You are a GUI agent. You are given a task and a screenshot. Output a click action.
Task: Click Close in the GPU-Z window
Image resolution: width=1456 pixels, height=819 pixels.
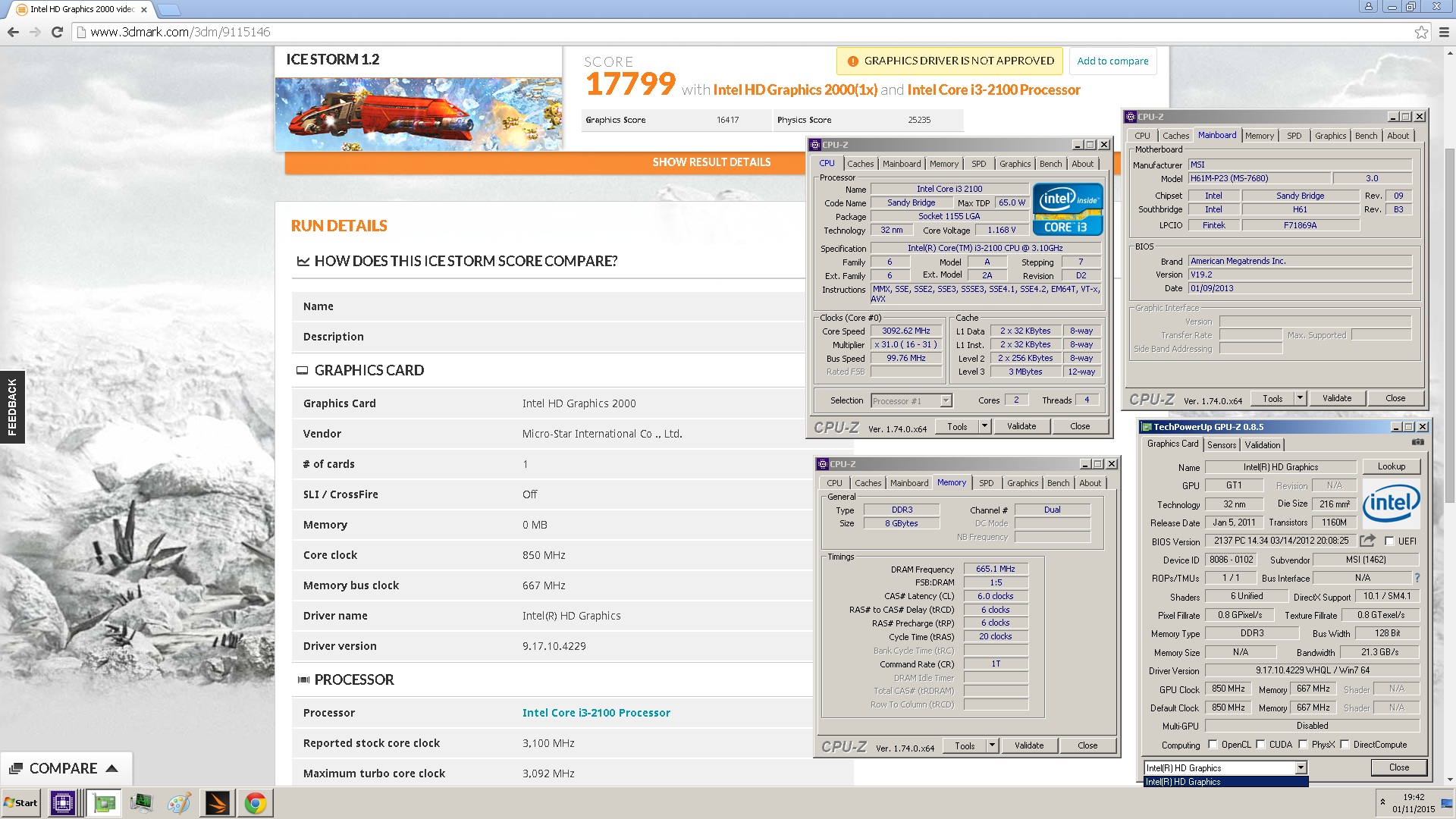point(1398,767)
